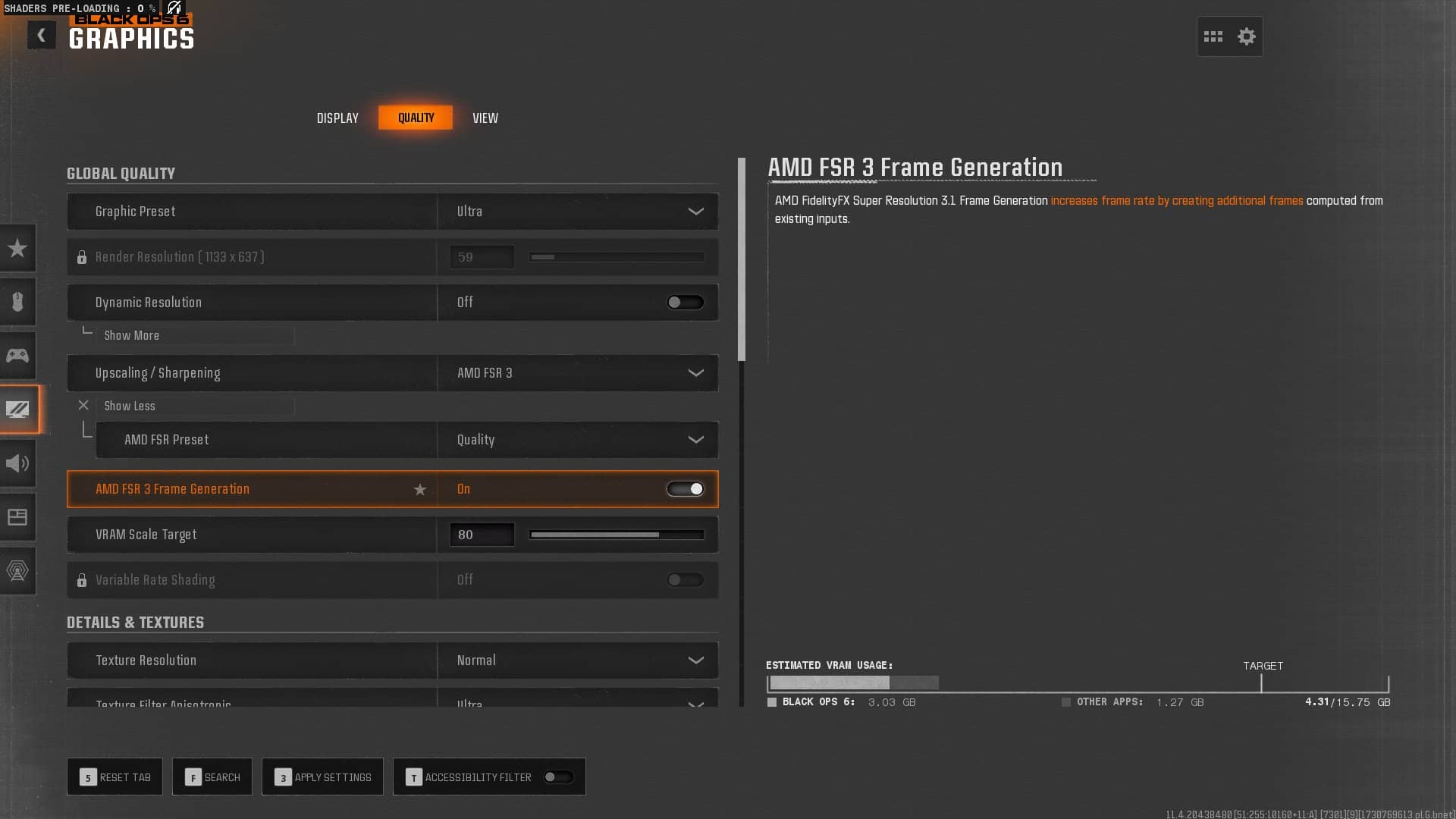Click the VRAM Scale Target value field

click(x=482, y=535)
